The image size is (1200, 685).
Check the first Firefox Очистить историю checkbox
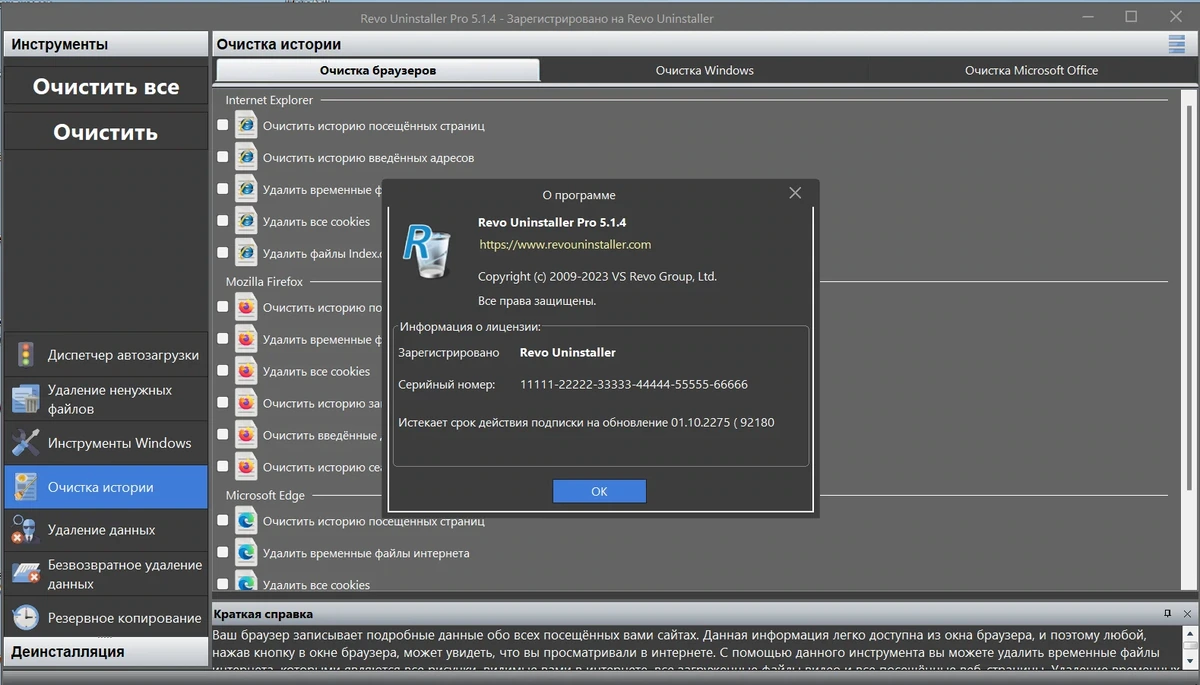pyautogui.click(x=223, y=308)
